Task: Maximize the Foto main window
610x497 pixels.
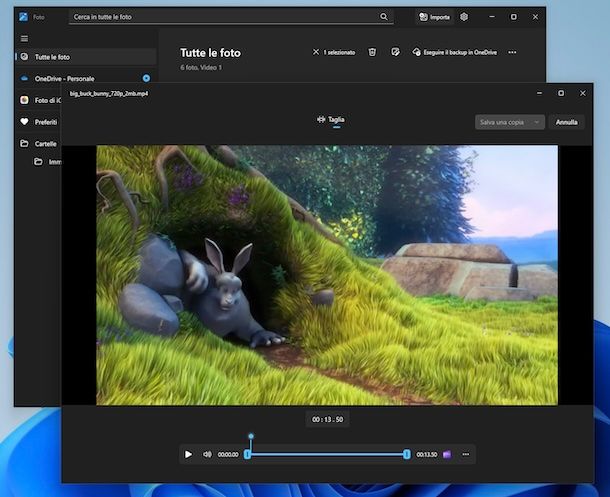Action: click(514, 17)
